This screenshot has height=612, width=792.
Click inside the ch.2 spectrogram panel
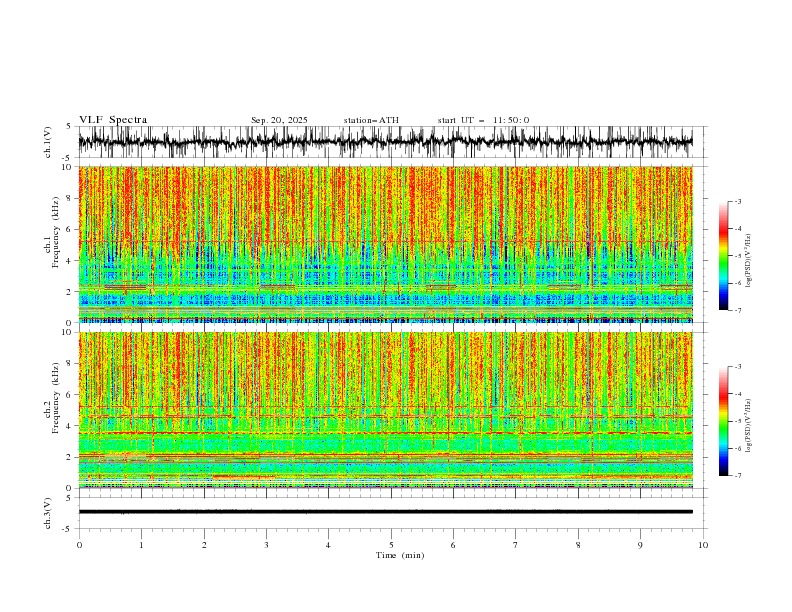point(385,410)
